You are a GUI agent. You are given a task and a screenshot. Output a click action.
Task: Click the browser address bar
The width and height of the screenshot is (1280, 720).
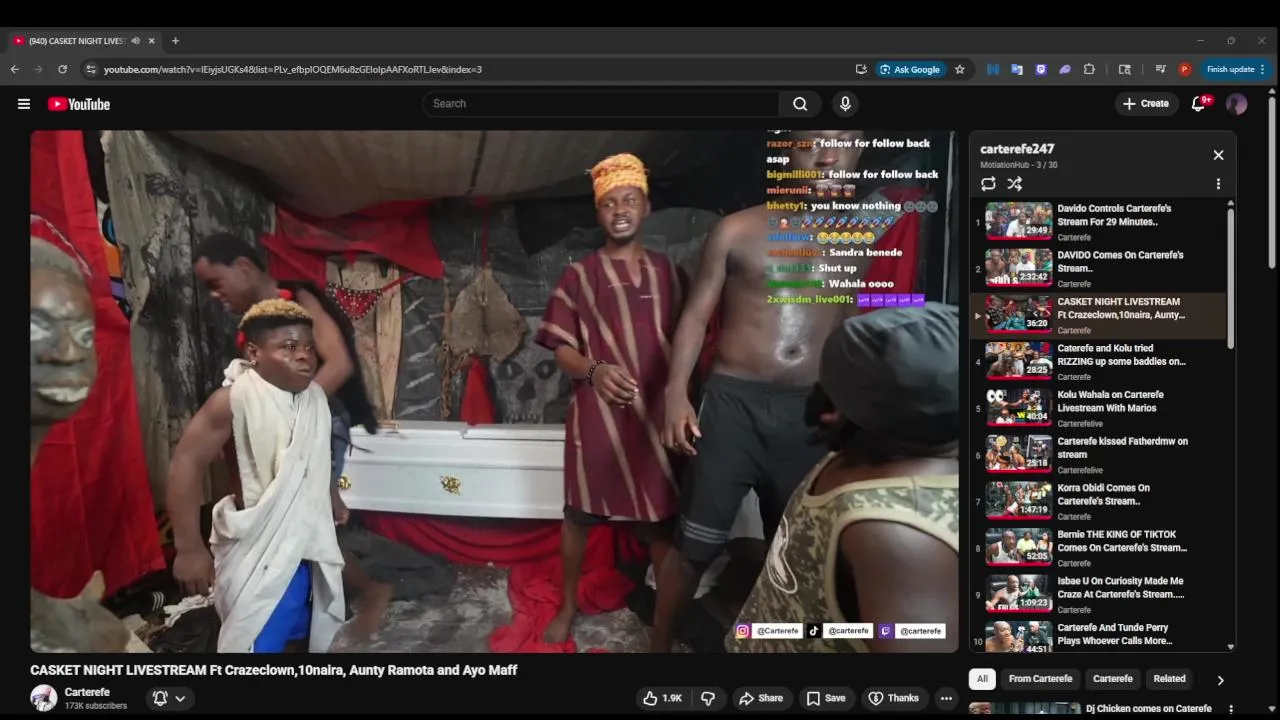tap(470, 70)
